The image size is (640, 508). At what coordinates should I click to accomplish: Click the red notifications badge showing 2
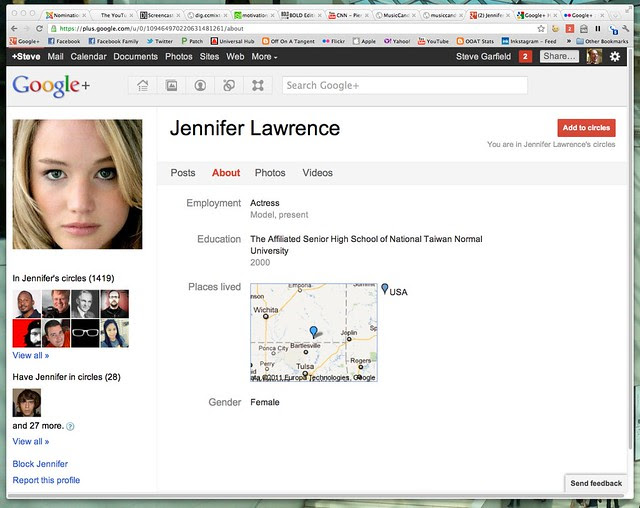525,56
